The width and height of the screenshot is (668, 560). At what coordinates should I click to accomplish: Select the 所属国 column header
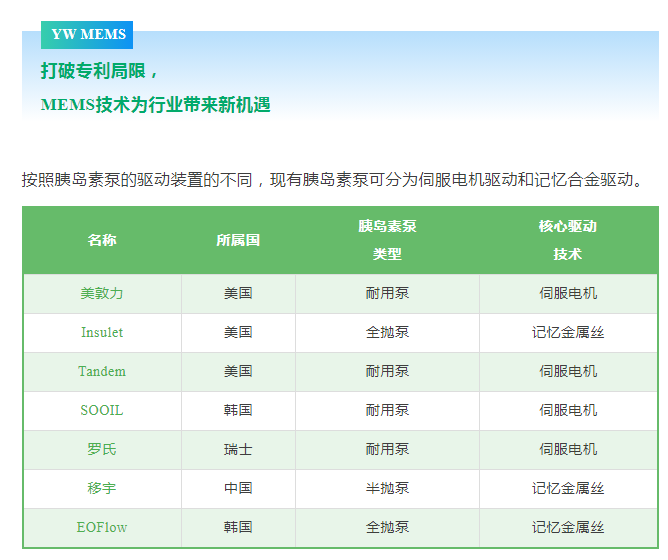coord(238,240)
